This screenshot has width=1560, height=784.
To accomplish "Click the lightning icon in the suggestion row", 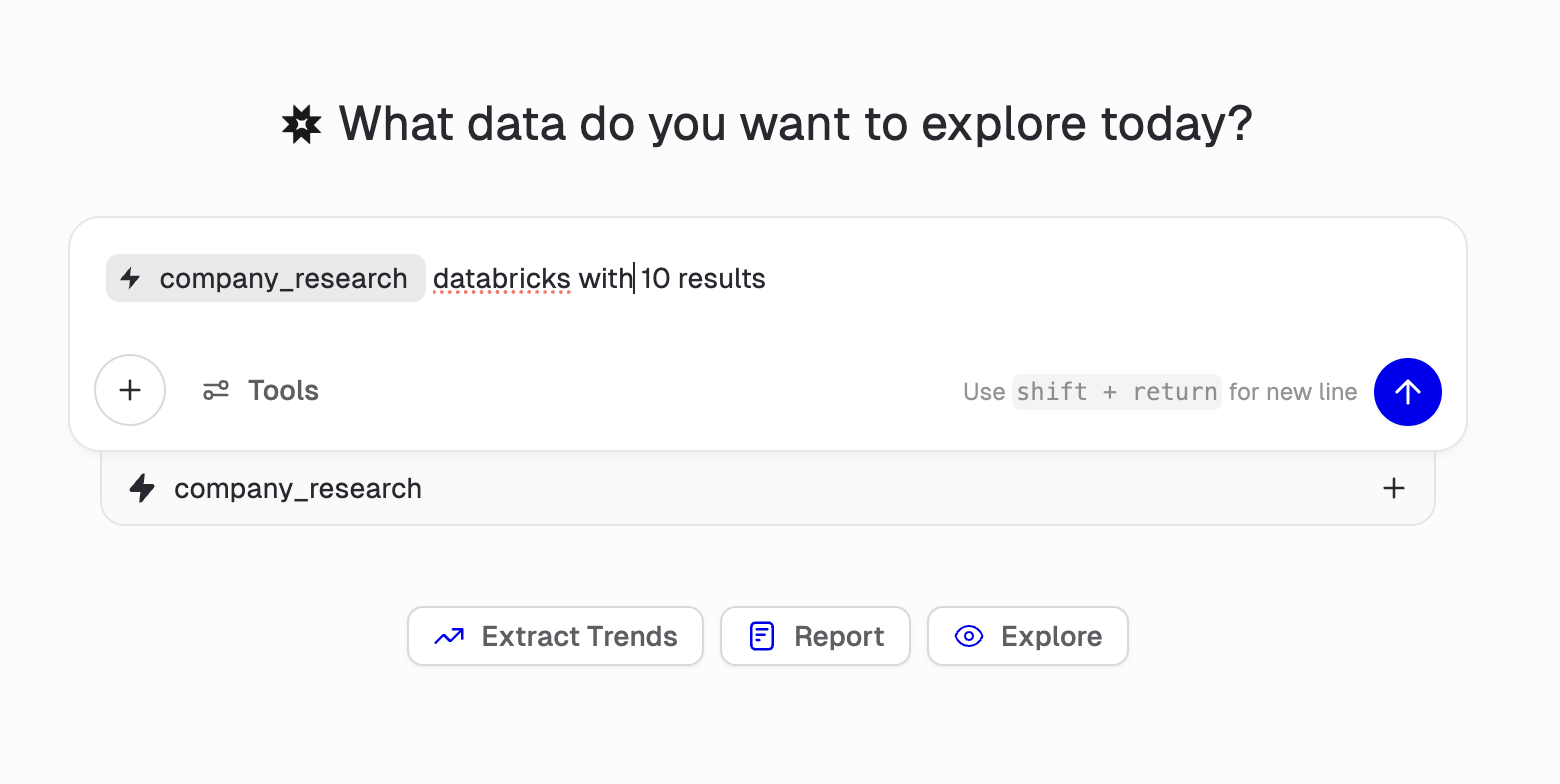I will (x=143, y=488).
